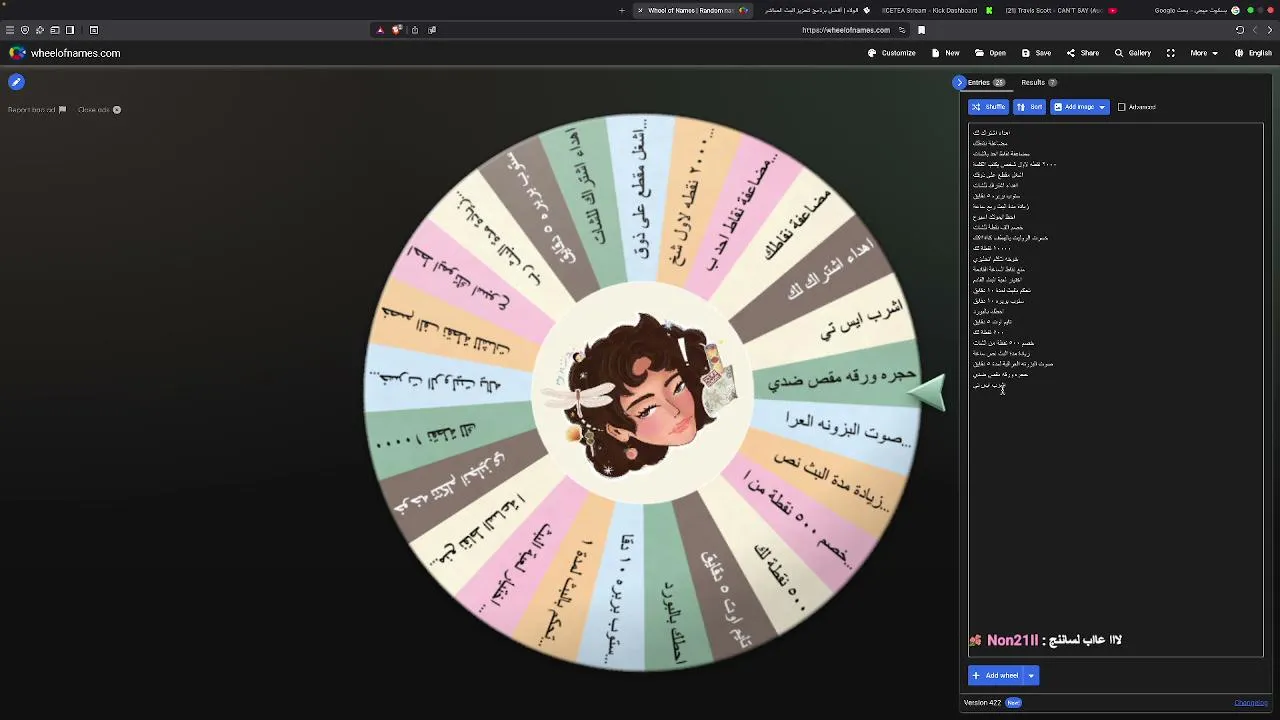Create a New wheel
Screen dimensions: 1280x720
945,53
